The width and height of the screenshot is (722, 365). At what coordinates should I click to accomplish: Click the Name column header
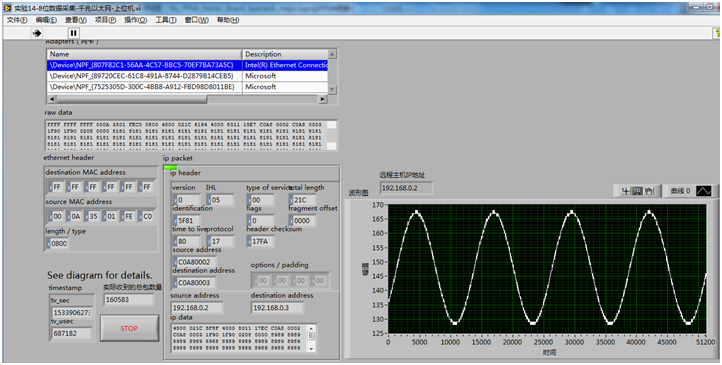coord(144,54)
